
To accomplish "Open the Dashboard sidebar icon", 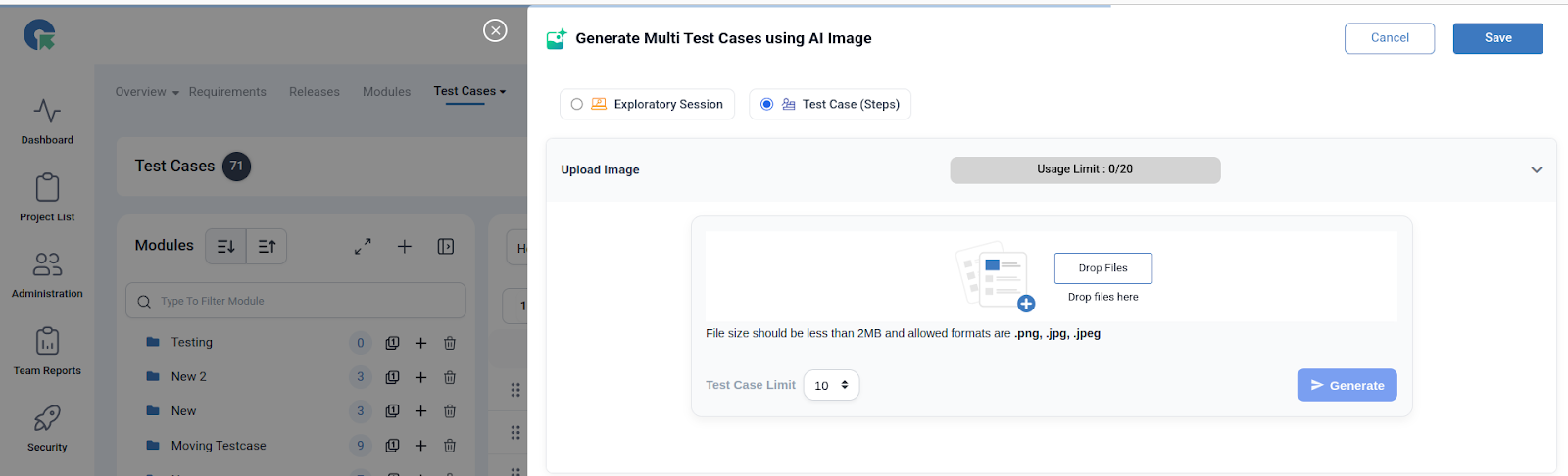I will pos(47,112).
